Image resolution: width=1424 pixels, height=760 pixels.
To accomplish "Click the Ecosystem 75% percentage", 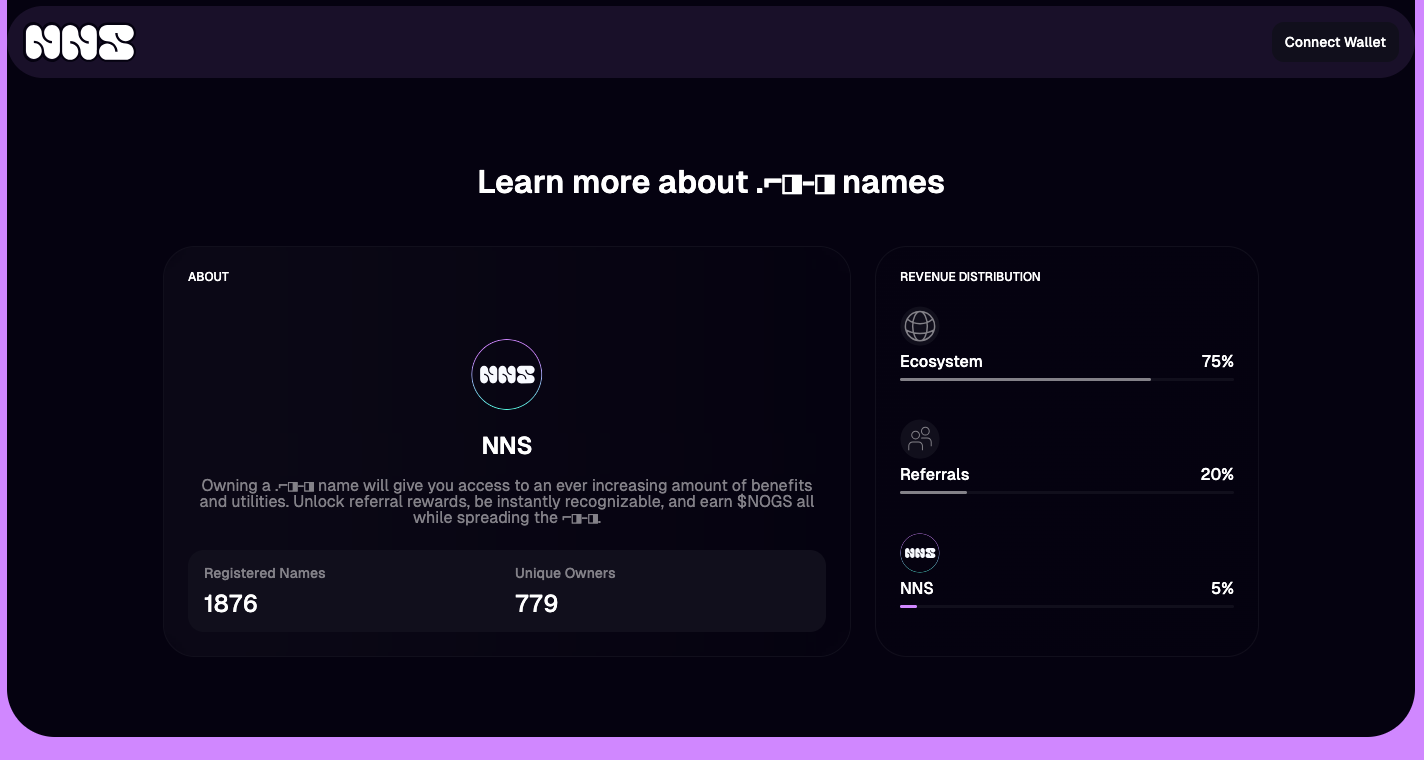I will pos(1217,361).
